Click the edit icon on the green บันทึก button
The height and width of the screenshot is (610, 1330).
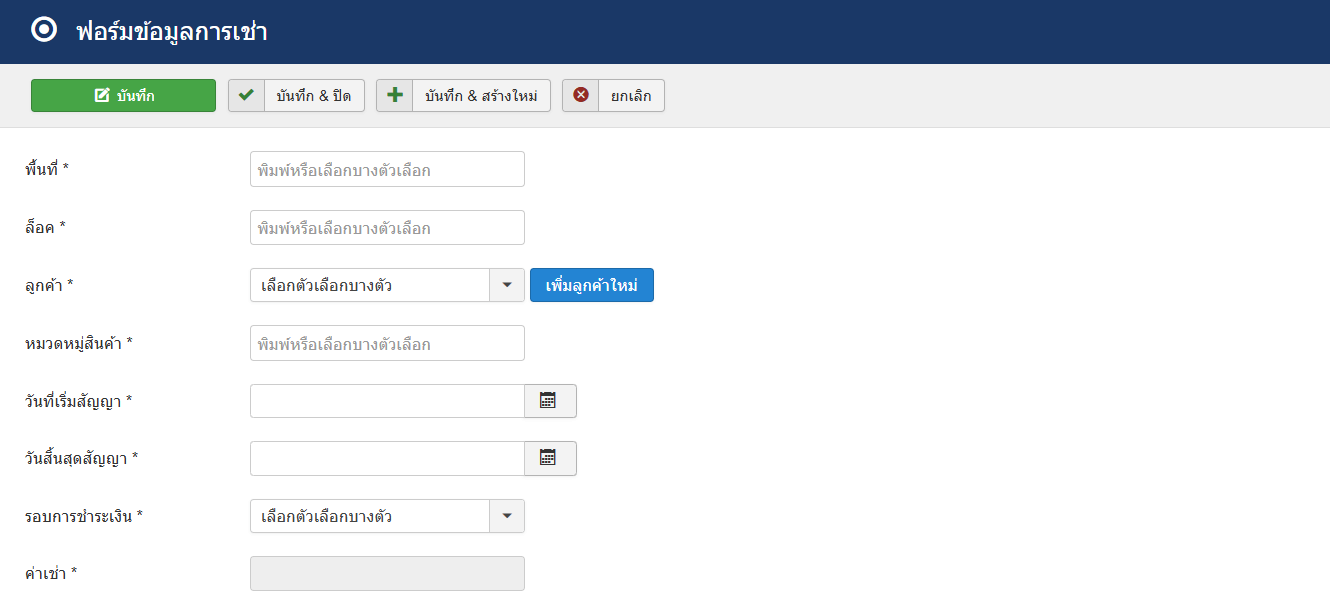(101, 96)
